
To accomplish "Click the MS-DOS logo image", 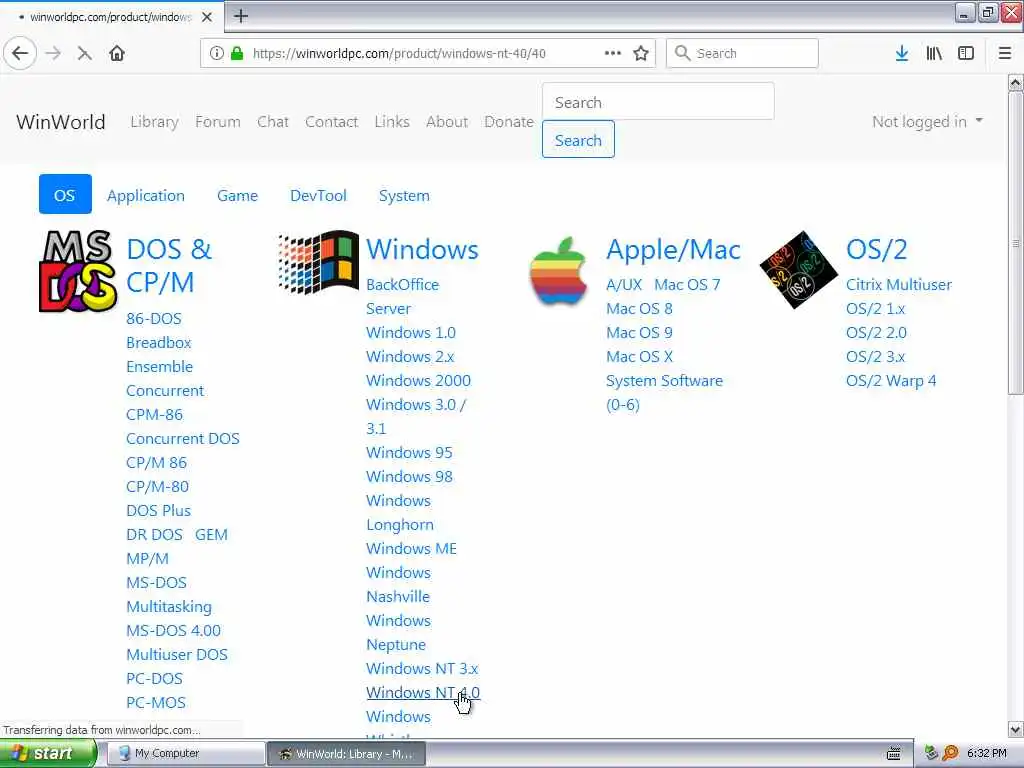I will click(78, 270).
